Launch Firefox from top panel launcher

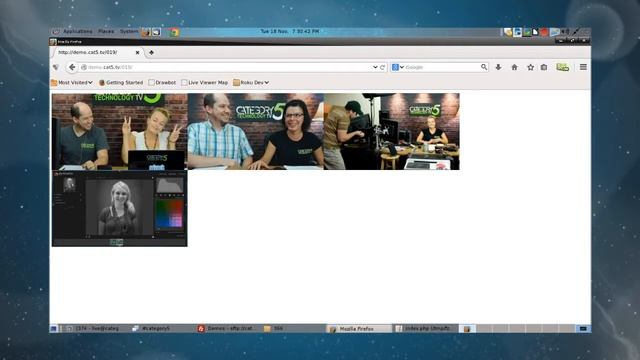pyautogui.click(x=146, y=32)
